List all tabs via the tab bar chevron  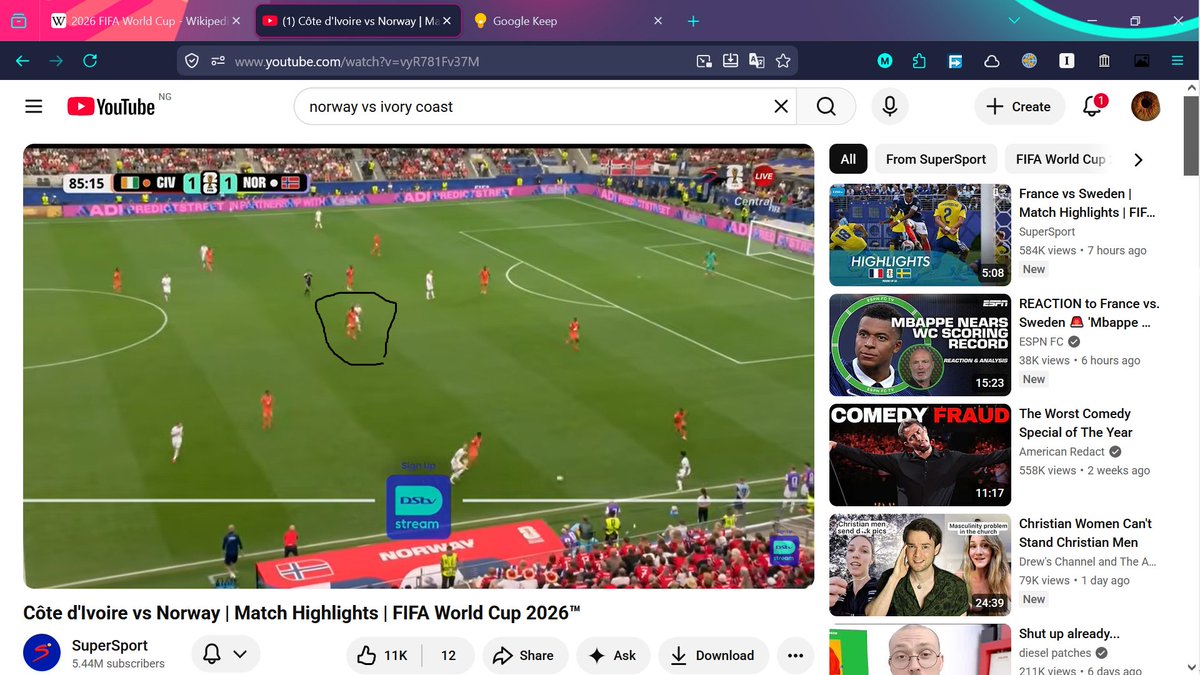[1014, 21]
